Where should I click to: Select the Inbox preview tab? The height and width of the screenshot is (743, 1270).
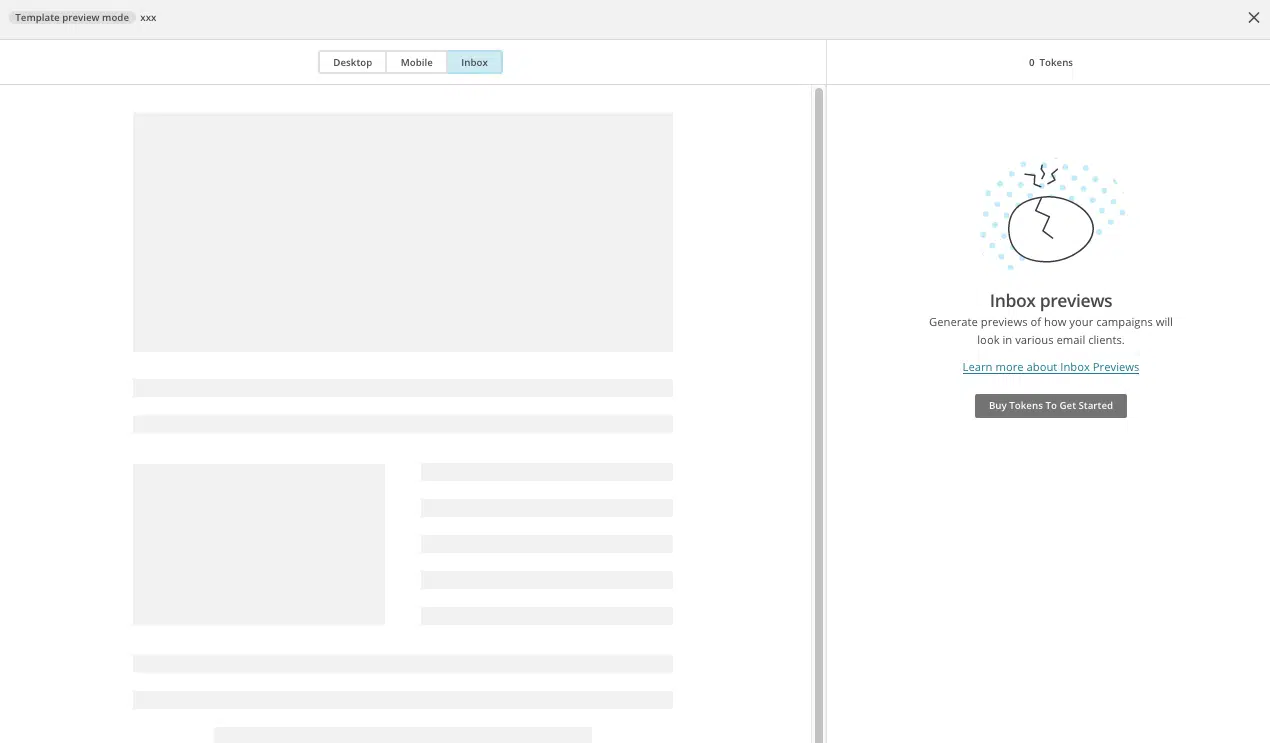click(474, 62)
